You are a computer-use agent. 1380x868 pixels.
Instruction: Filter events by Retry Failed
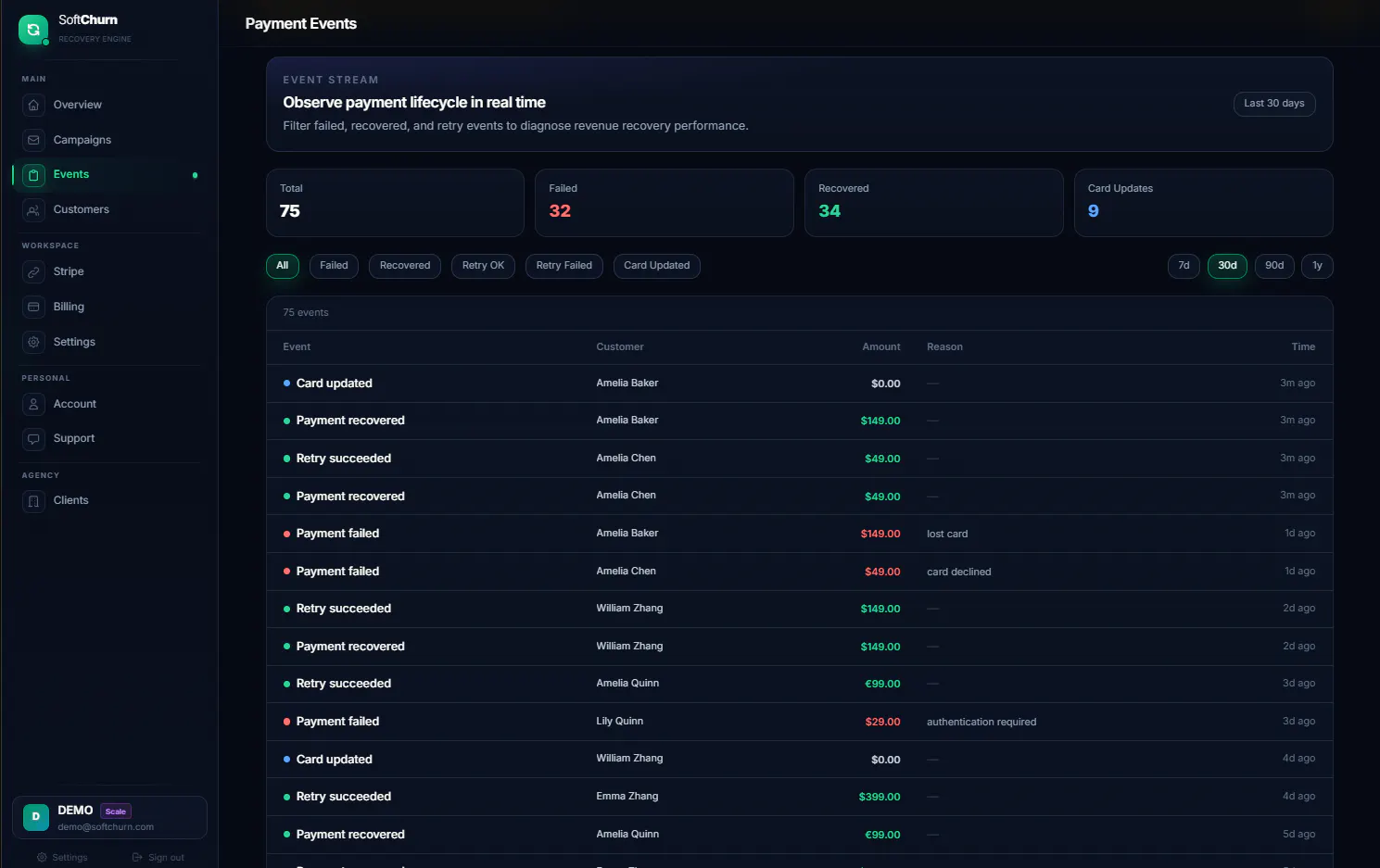(x=563, y=266)
